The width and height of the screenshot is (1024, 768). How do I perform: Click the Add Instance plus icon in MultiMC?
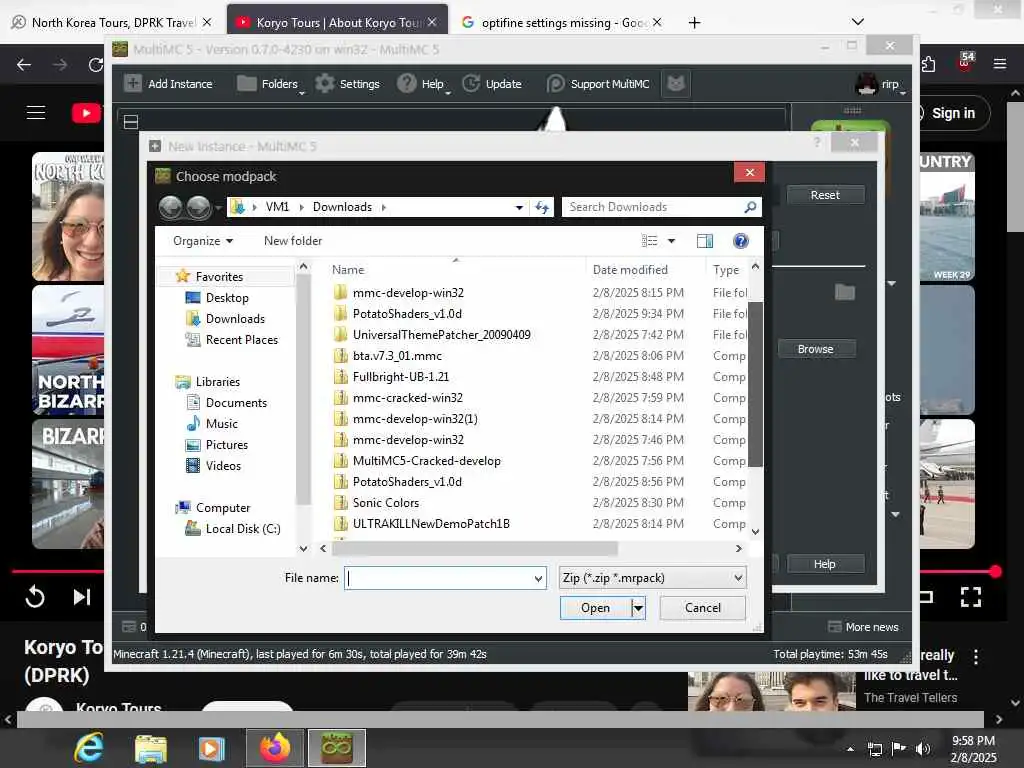[x=133, y=84]
